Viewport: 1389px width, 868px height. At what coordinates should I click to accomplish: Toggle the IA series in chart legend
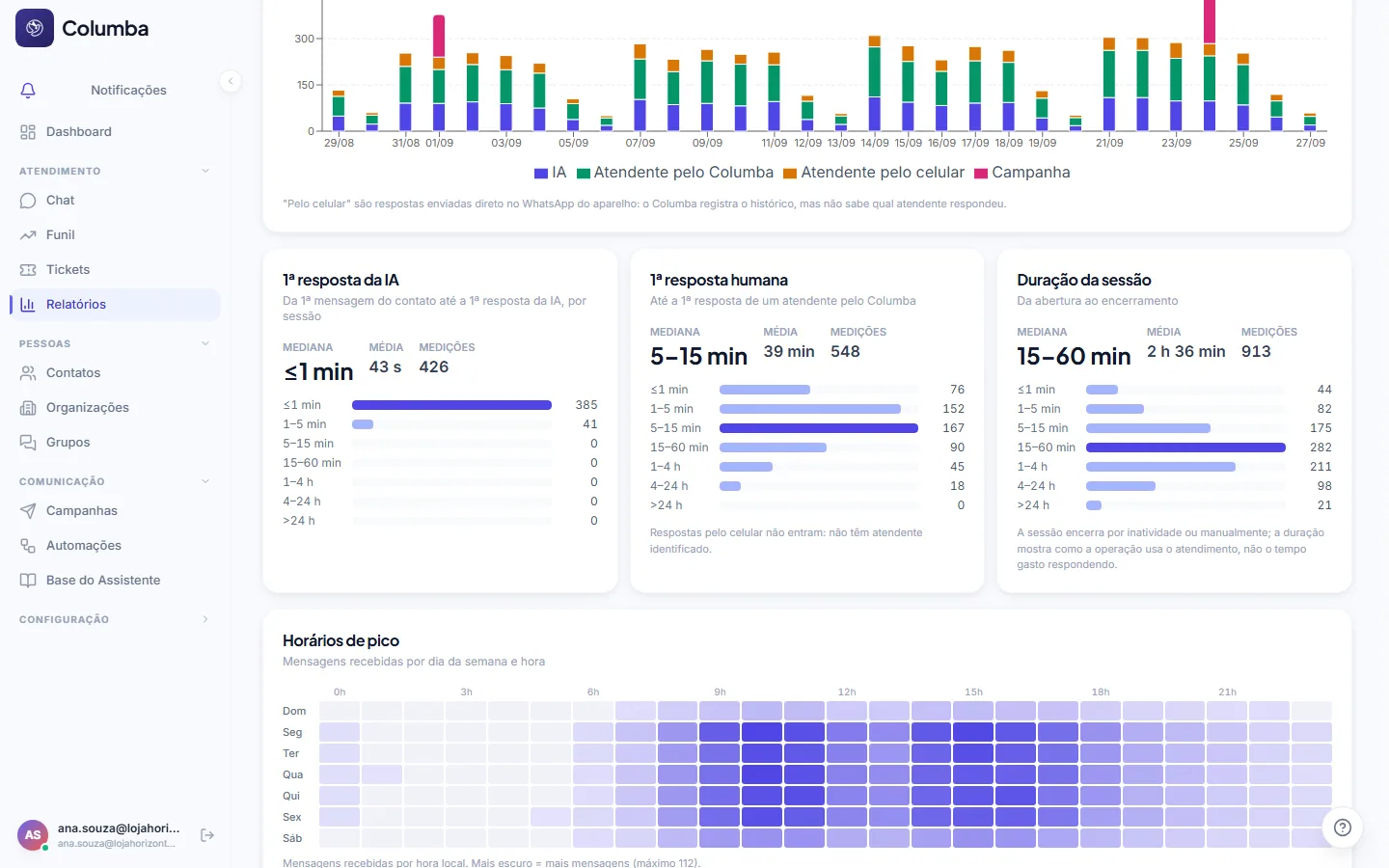(551, 173)
